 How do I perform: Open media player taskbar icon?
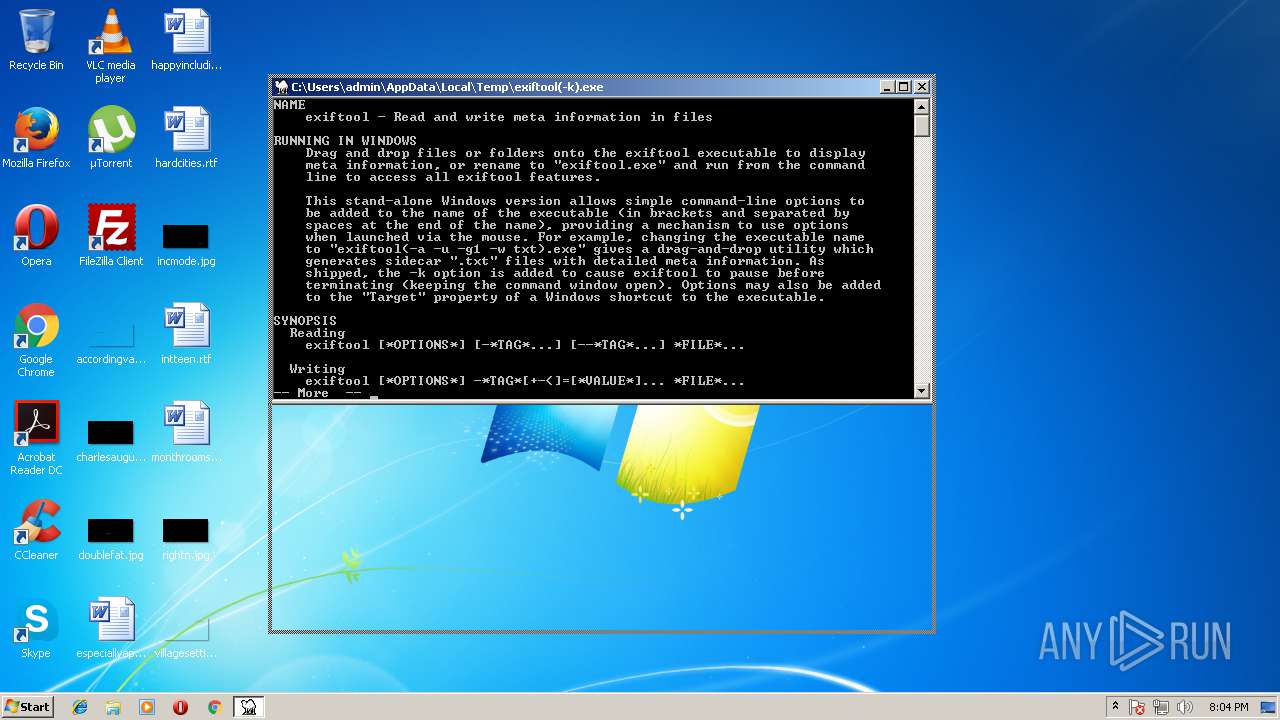[147, 707]
